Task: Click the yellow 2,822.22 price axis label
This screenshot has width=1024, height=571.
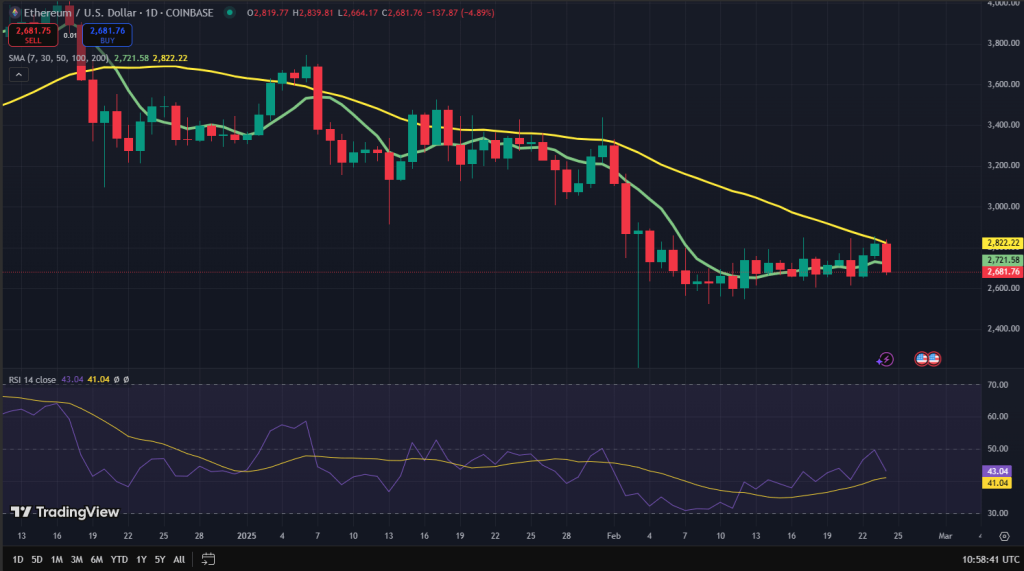Action: (1002, 243)
